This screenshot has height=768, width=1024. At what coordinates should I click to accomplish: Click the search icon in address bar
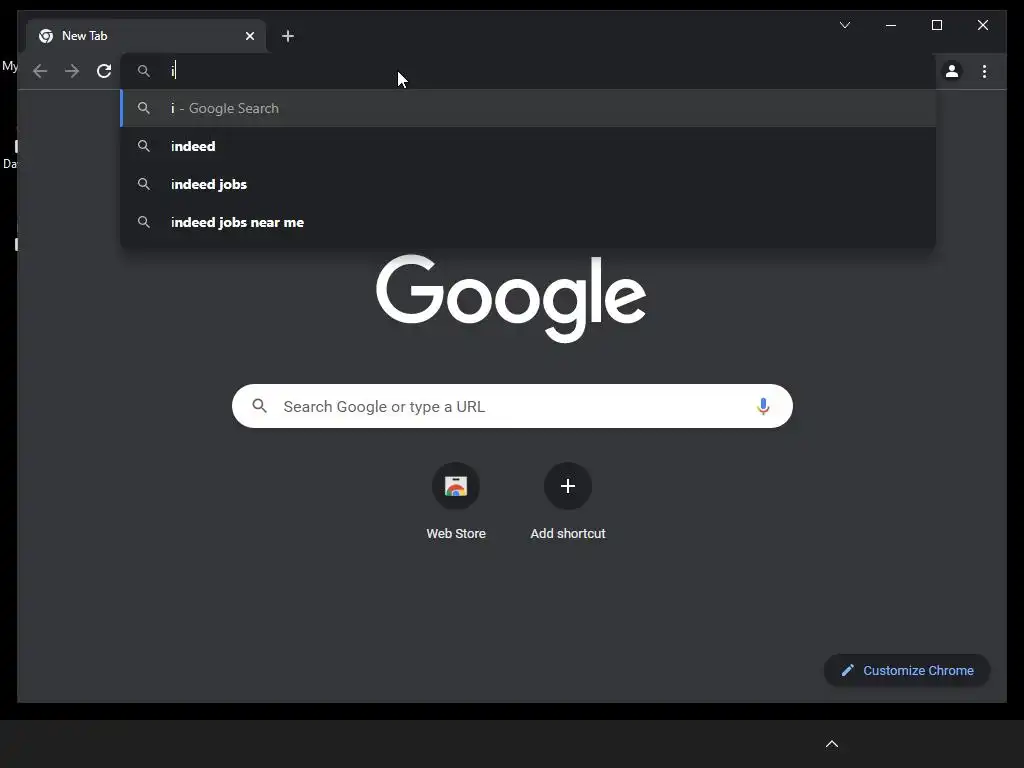[x=144, y=71]
